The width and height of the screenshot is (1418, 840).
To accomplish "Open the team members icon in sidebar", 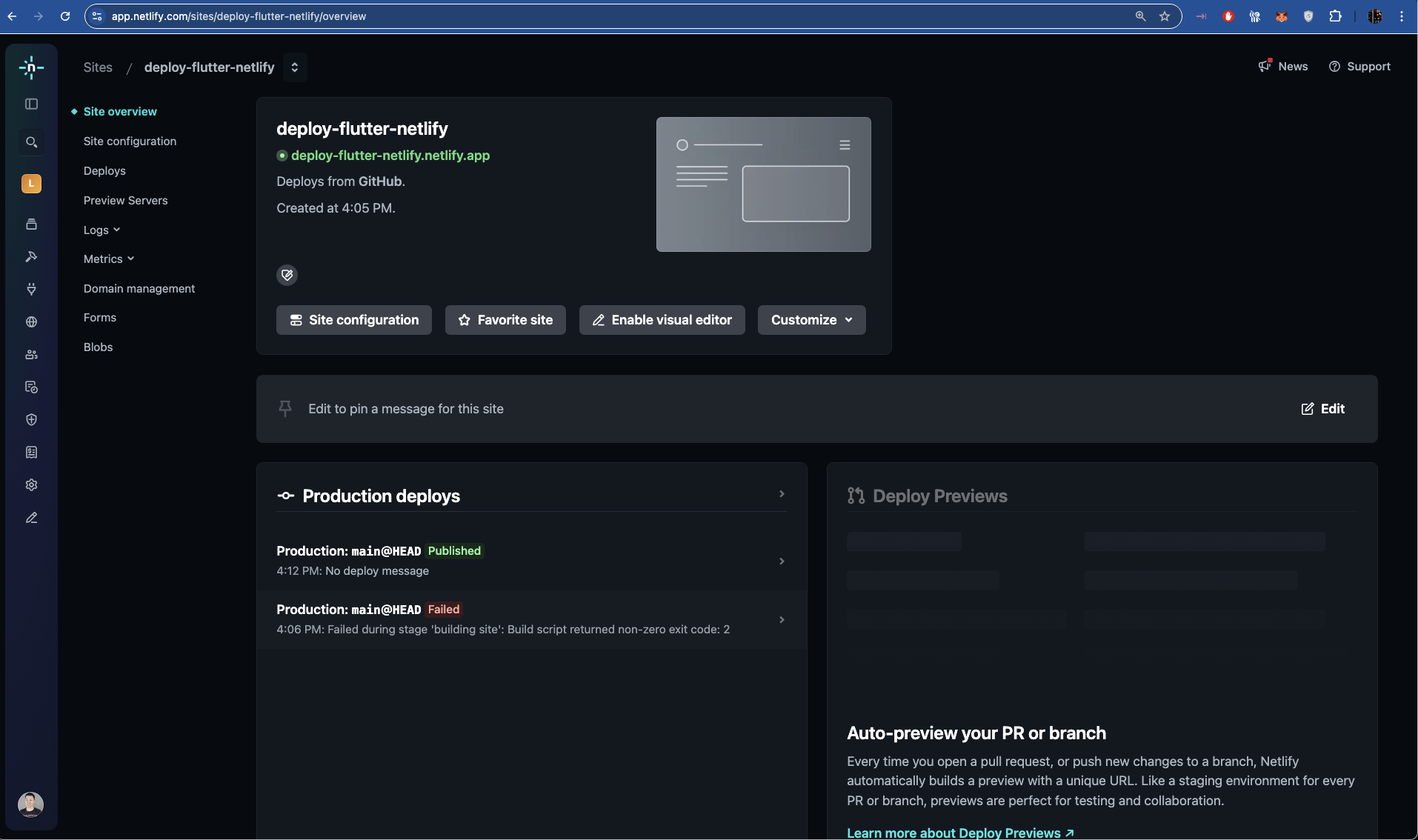I will point(31,355).
